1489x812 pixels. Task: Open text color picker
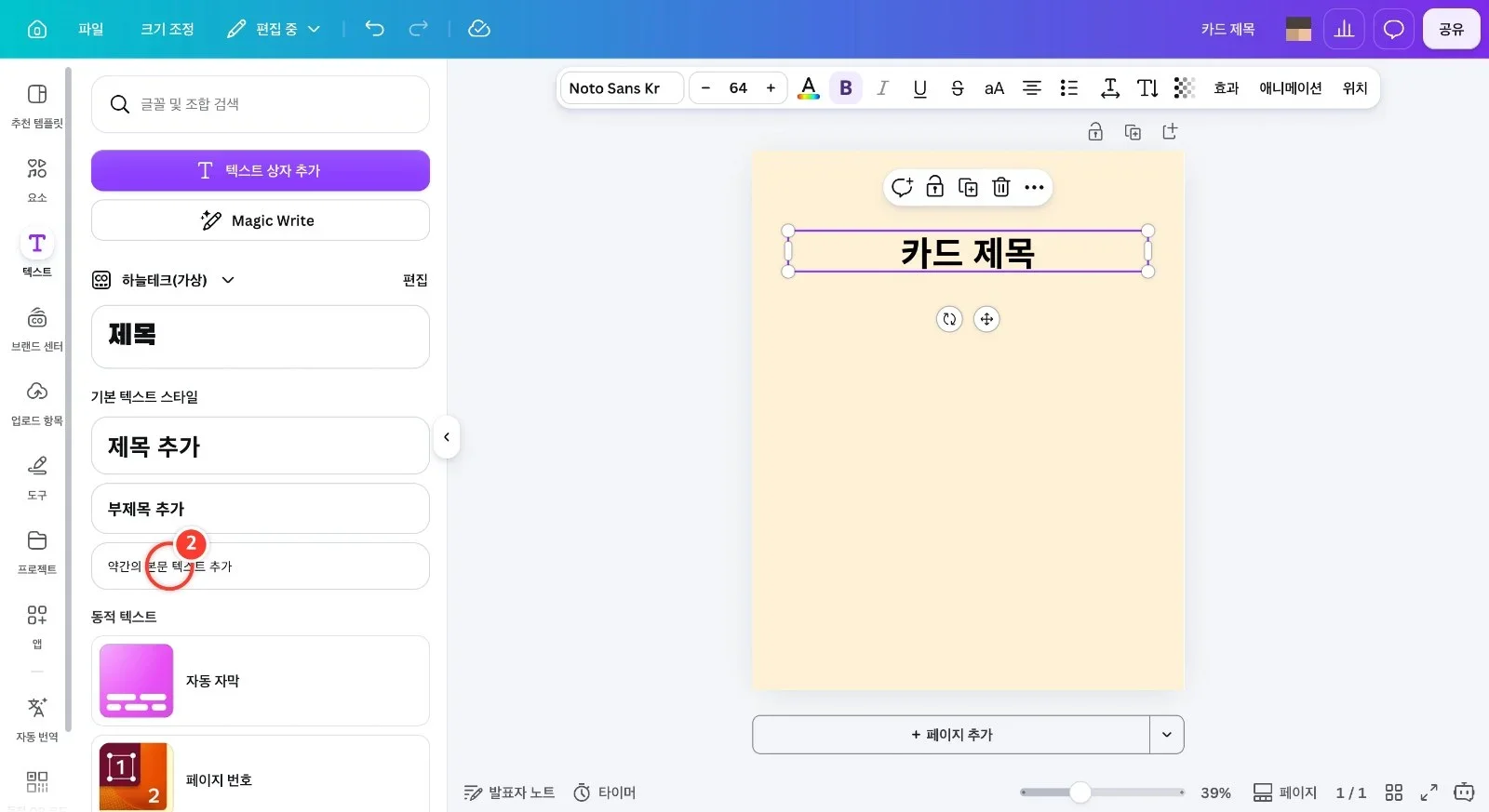pos(809,88)
